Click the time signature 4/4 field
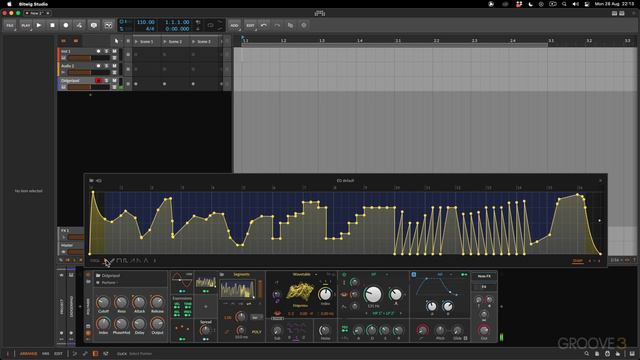Image resolution: width=640 pixels, height=360 pixels. (x=150, y=29)
